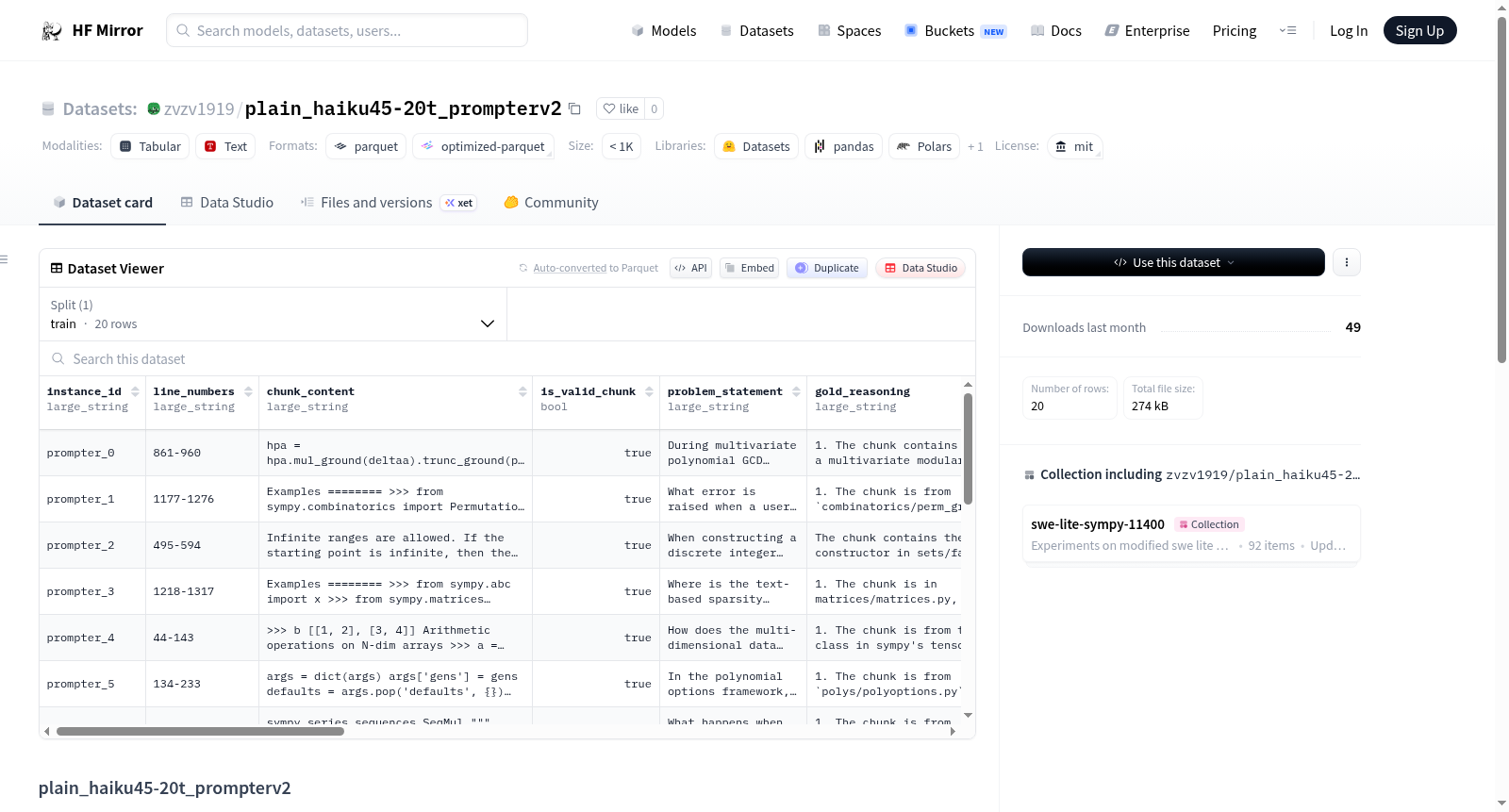Select the Polars library tag
Screen dimensions: 1509x812
coord(924,146)
